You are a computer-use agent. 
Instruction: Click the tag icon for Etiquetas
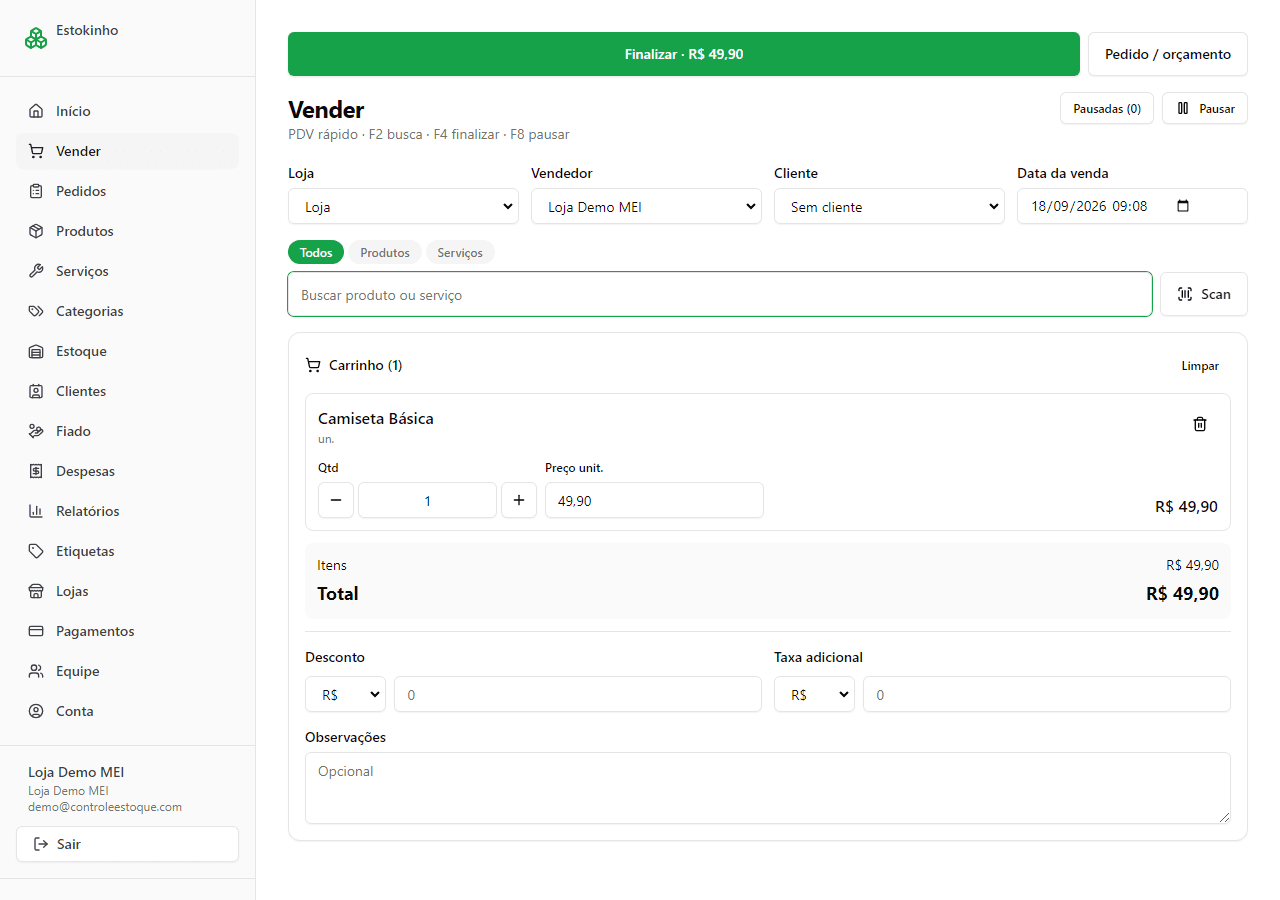(36, 551)
